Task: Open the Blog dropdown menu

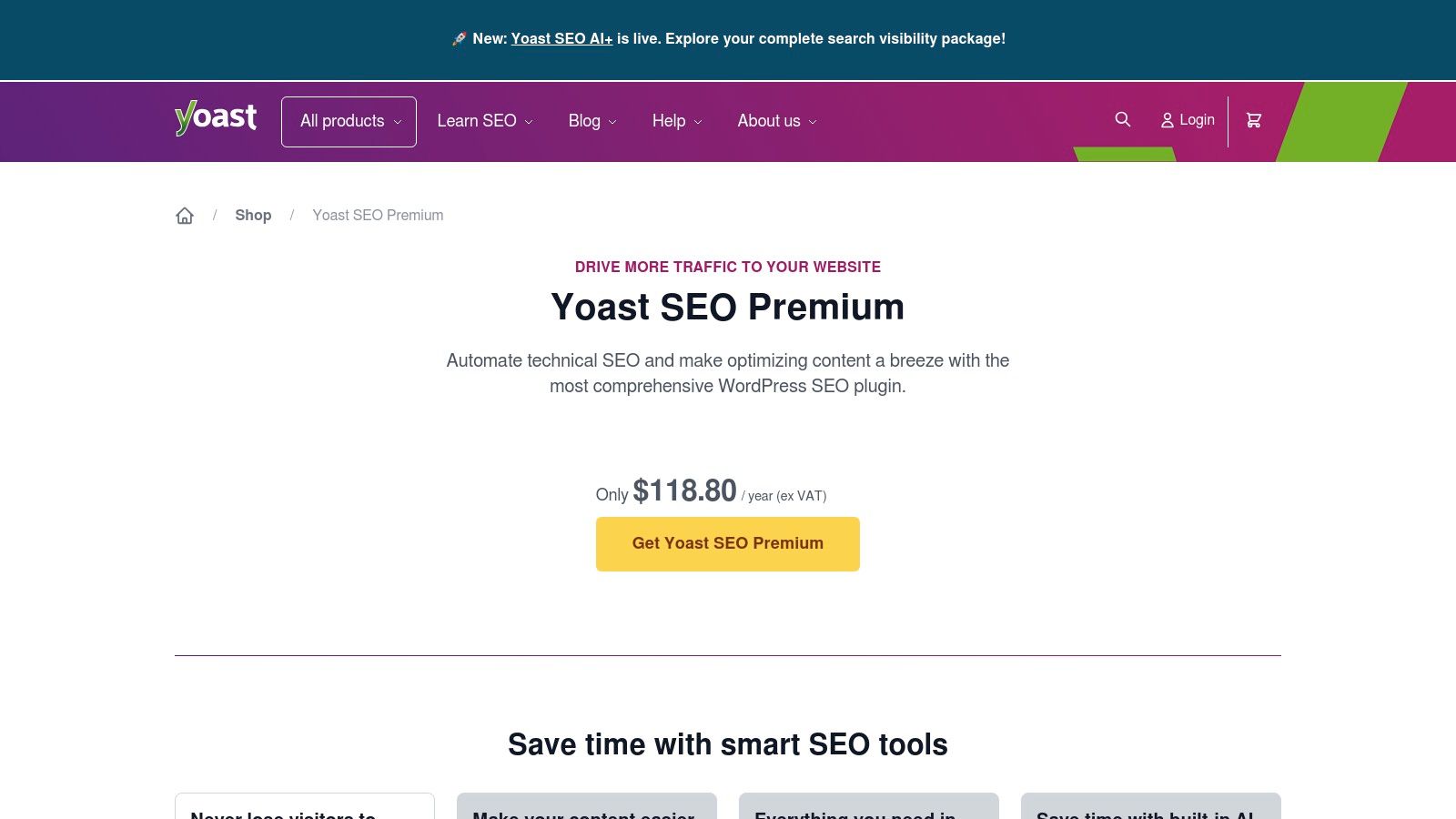Action: tap(592, 121)
